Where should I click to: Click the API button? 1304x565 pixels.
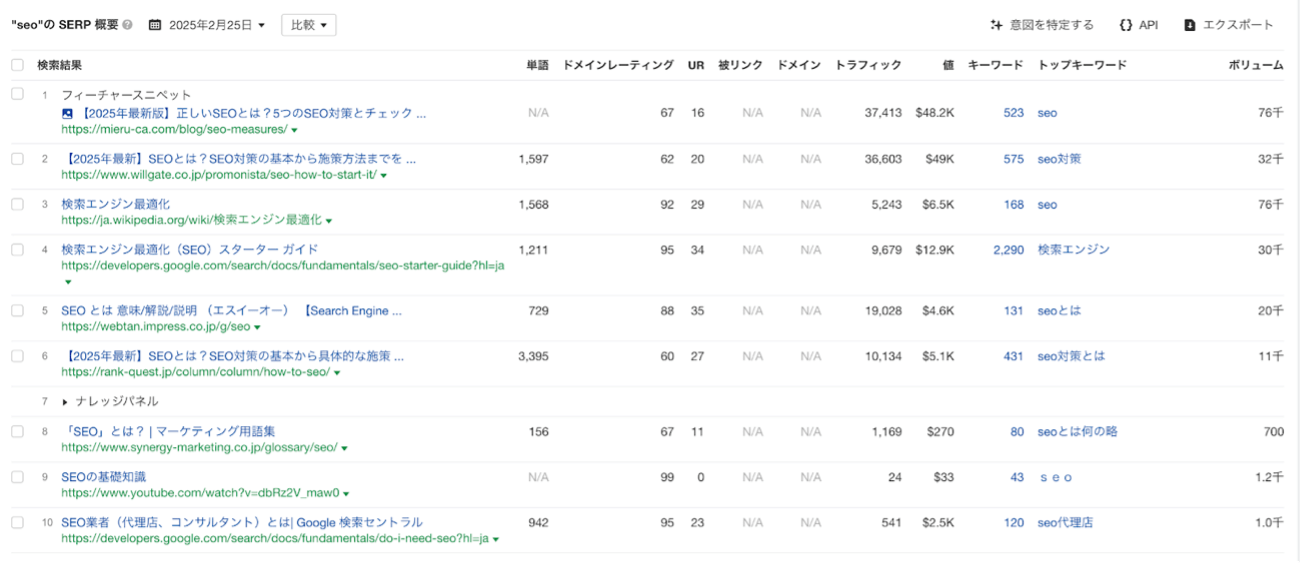[1139, 25]
